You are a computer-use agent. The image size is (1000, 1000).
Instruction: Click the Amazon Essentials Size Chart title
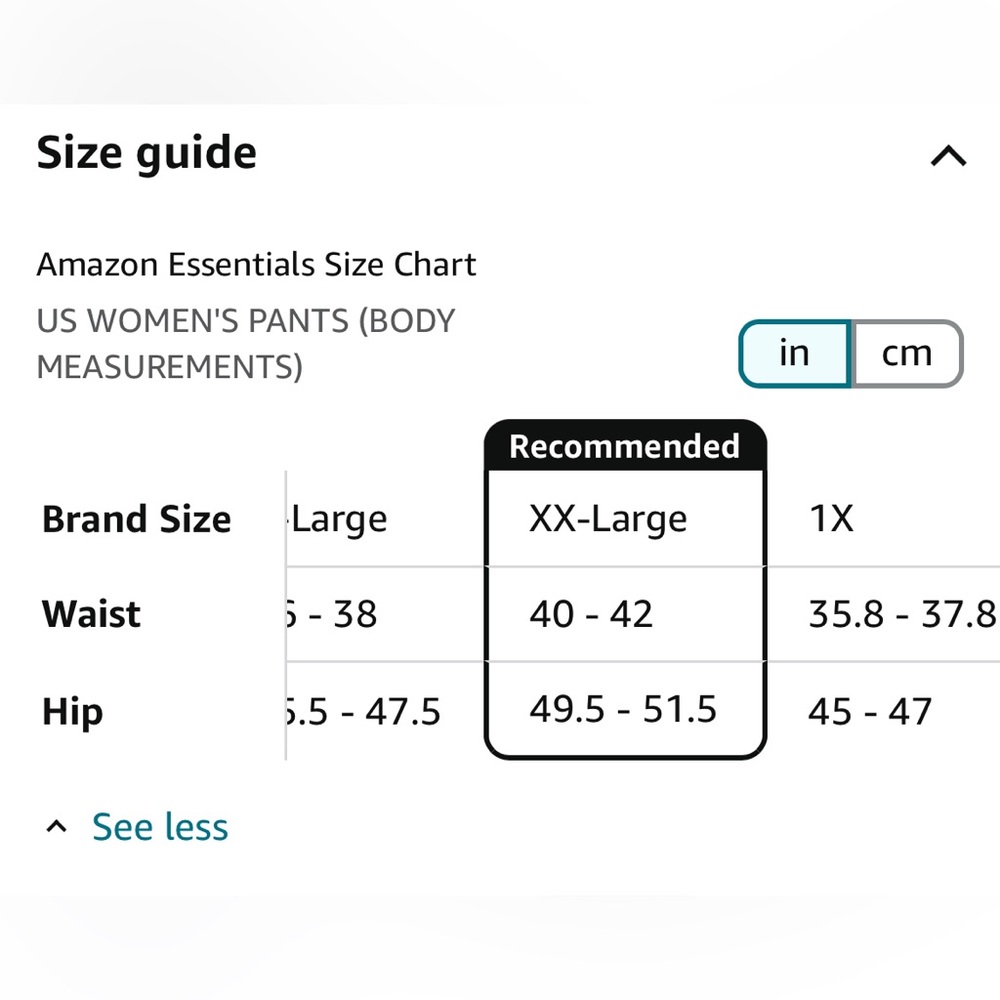point(256,265)
